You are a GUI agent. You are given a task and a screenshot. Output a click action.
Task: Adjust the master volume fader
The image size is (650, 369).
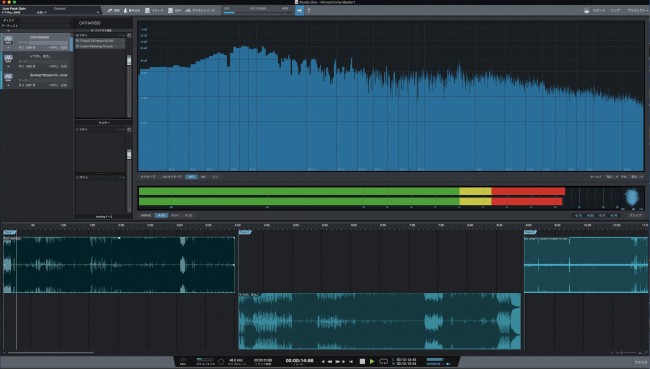(129, 154)
